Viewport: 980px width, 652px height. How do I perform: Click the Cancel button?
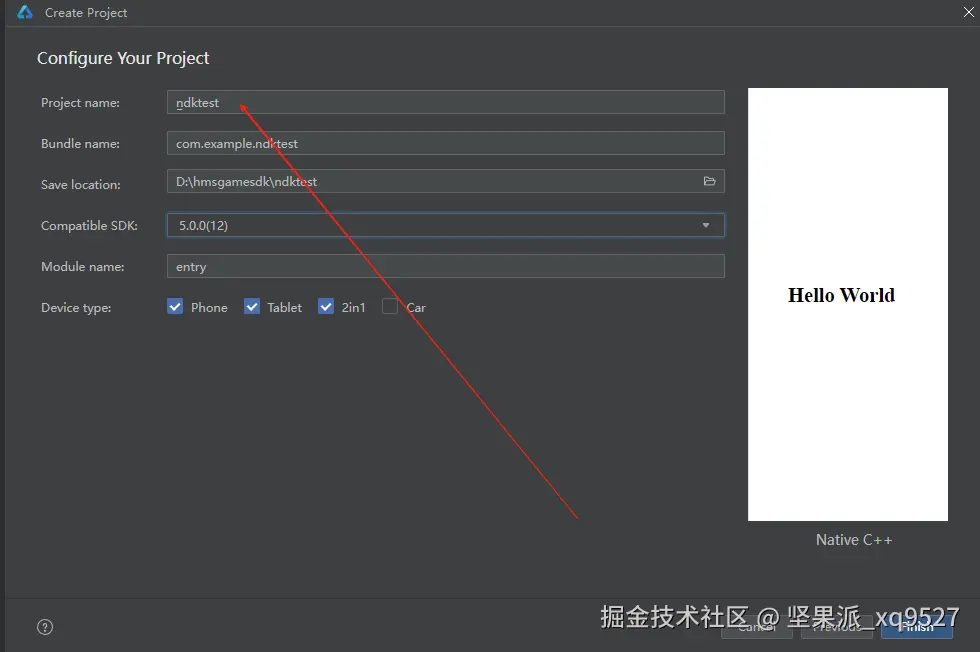757,627
